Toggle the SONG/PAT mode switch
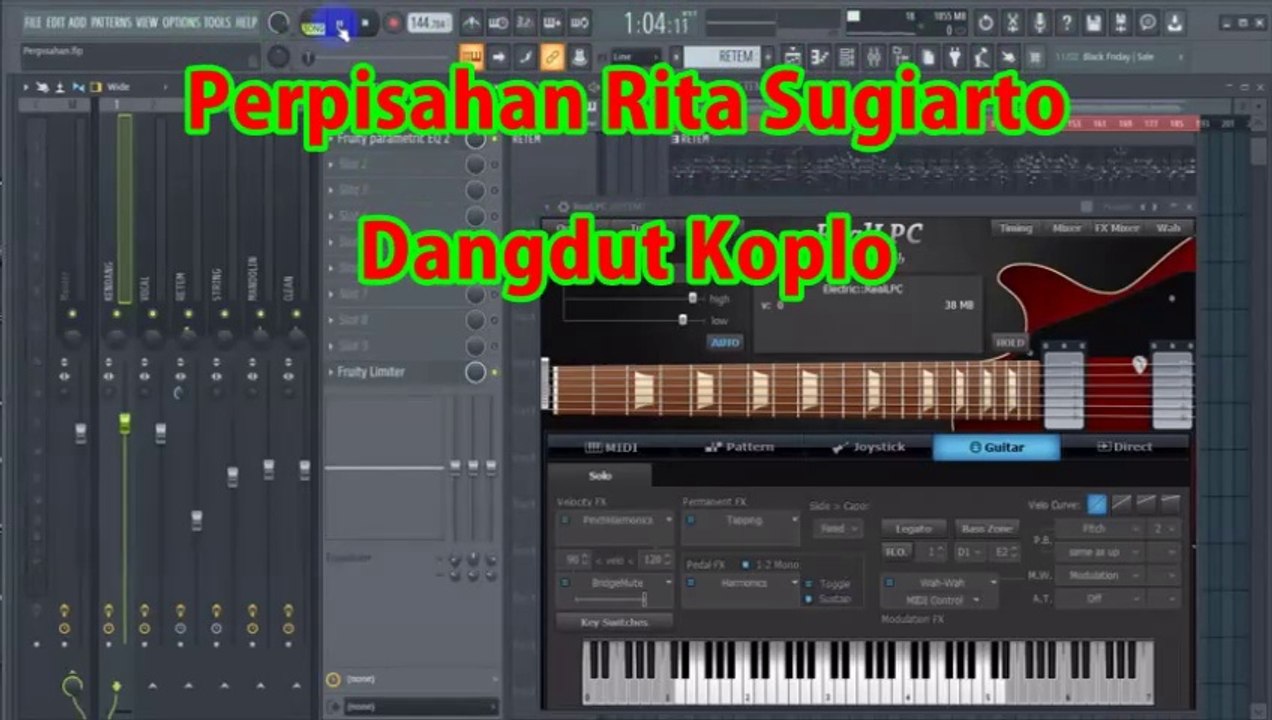 (x=313, y=26)
